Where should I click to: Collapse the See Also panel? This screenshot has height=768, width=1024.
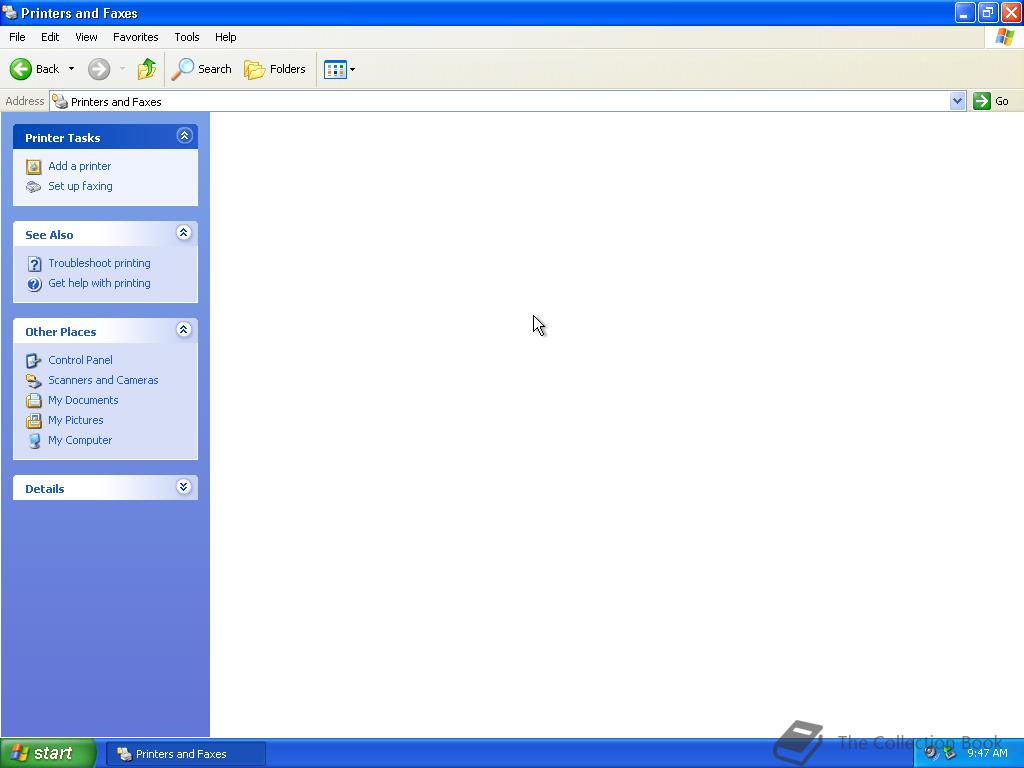click(x=184, y=232)
